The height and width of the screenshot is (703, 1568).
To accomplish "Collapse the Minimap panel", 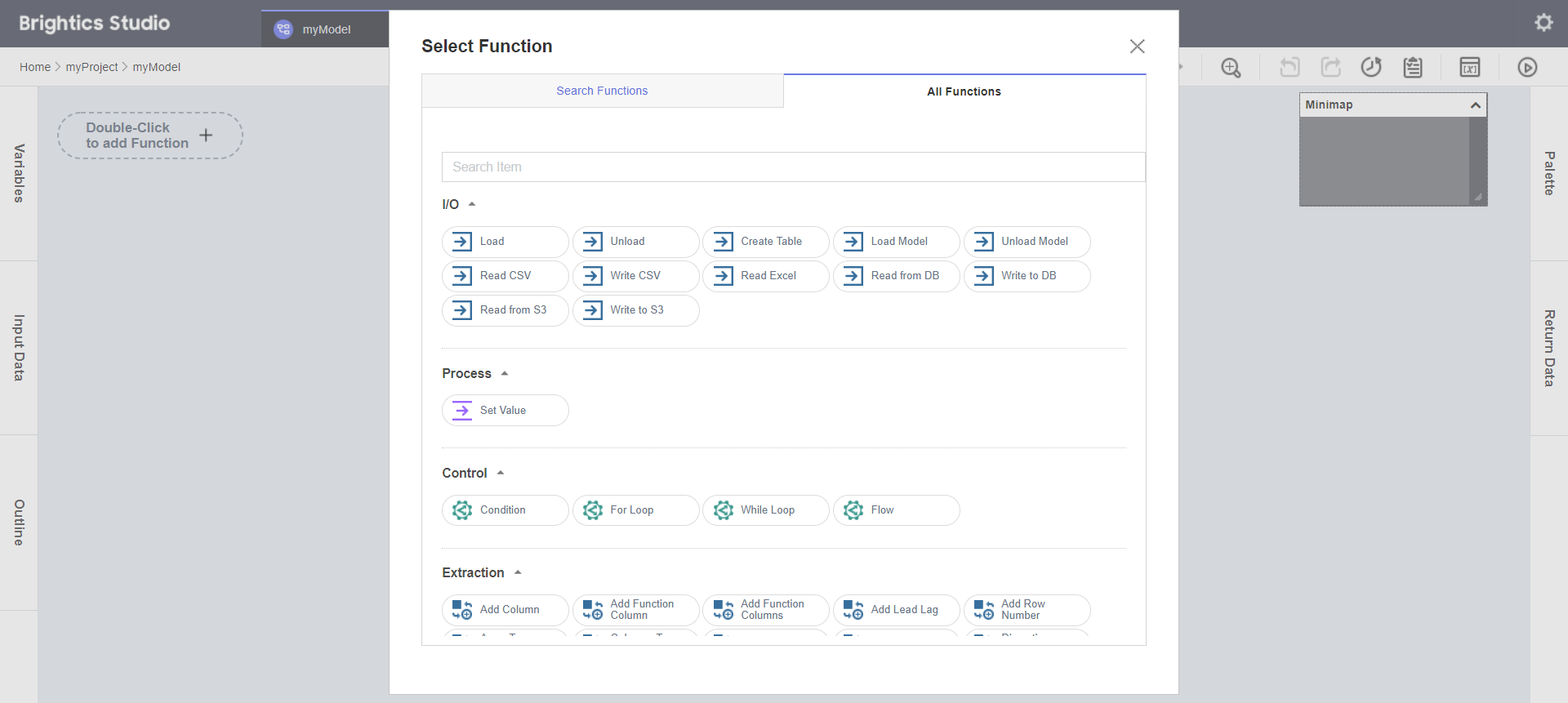I will pos(1475,105).
